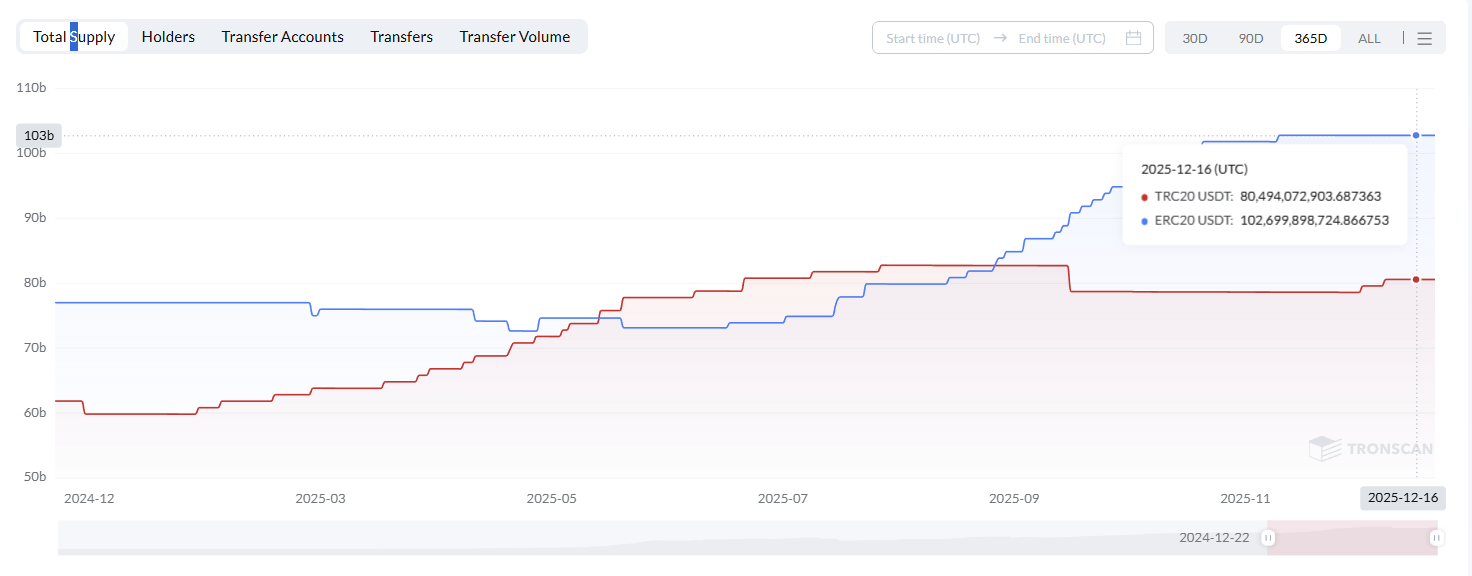Select the ALL time range

click(x=1369, y=38)
